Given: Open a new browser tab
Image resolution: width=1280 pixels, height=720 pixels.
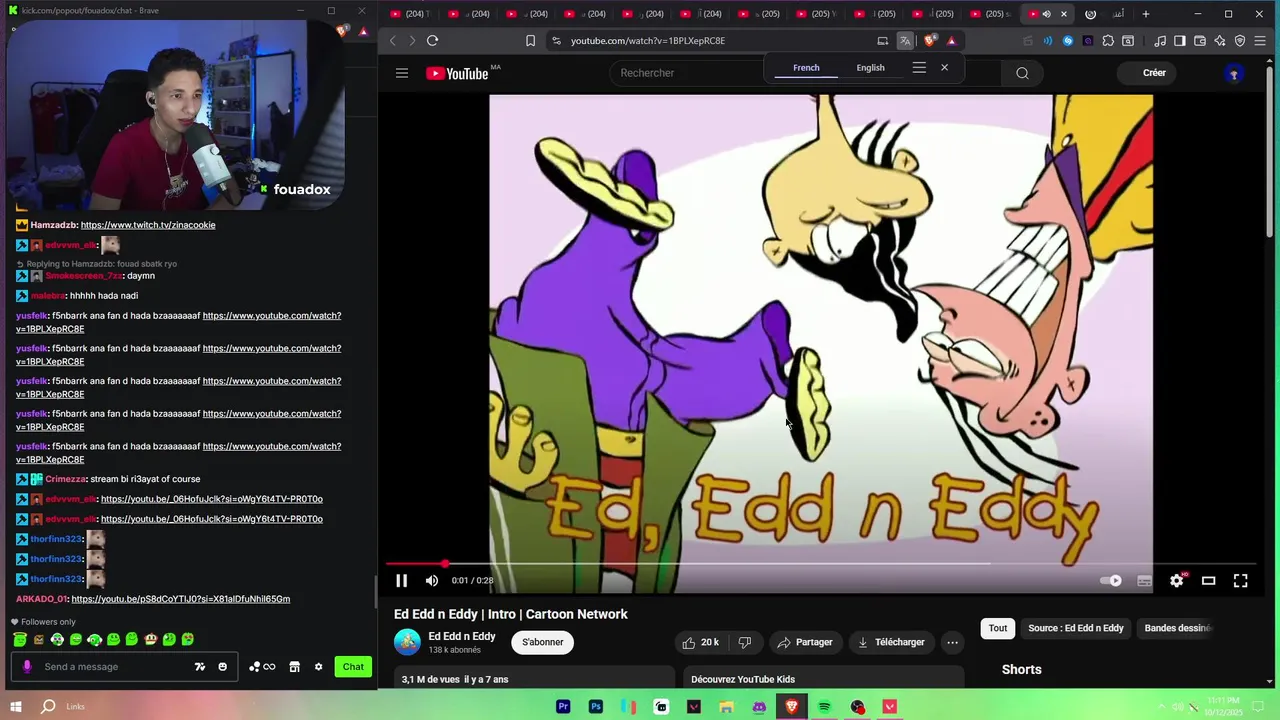Looking at the screenshot, I should tap(1146, 14).
